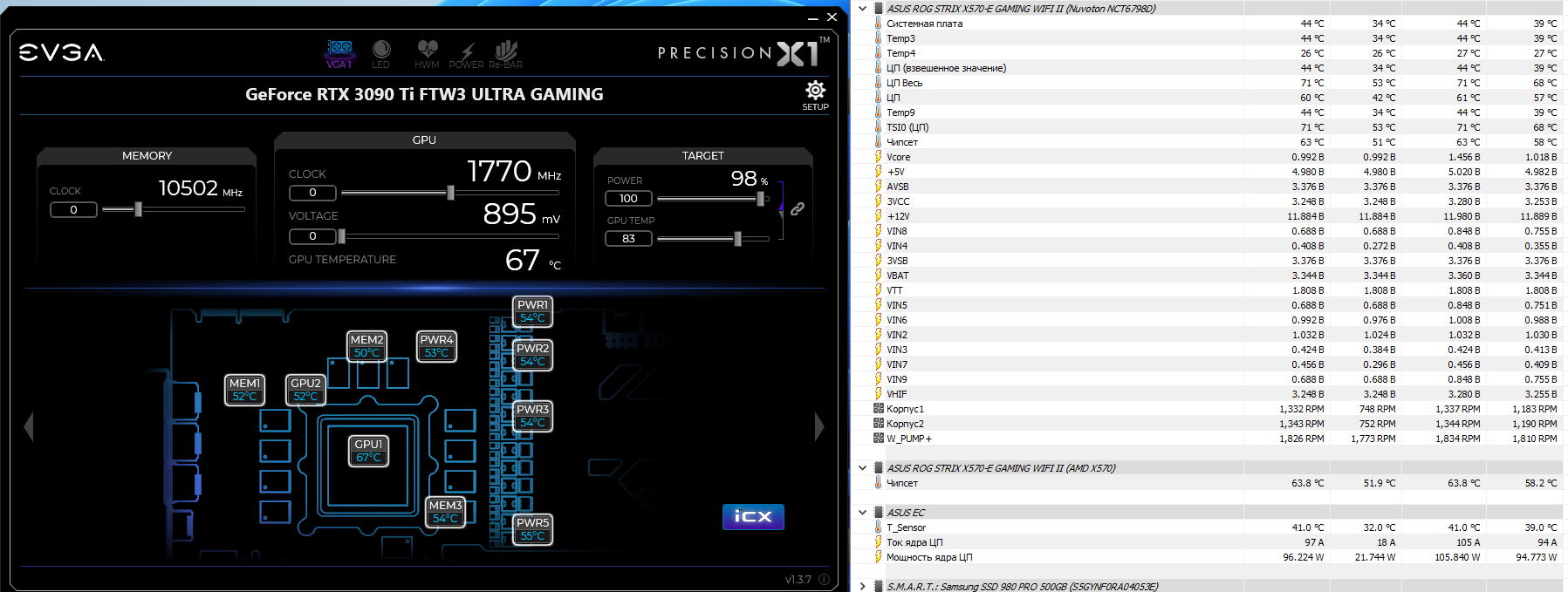Collapse the AMD X570 sensor group
The width and height of the screenshot is (1568, 592).
863,468
